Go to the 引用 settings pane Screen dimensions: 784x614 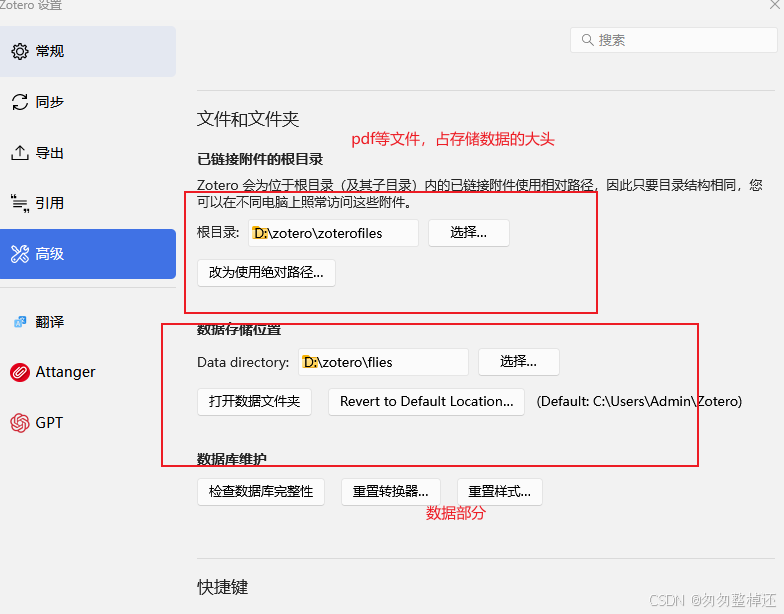coord(88,203)
